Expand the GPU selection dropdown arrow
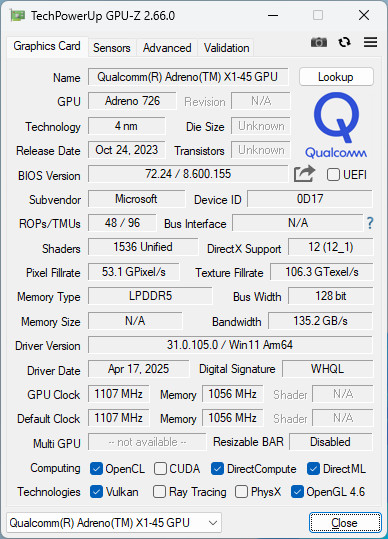The image size is (388, 539). (213, 523)
